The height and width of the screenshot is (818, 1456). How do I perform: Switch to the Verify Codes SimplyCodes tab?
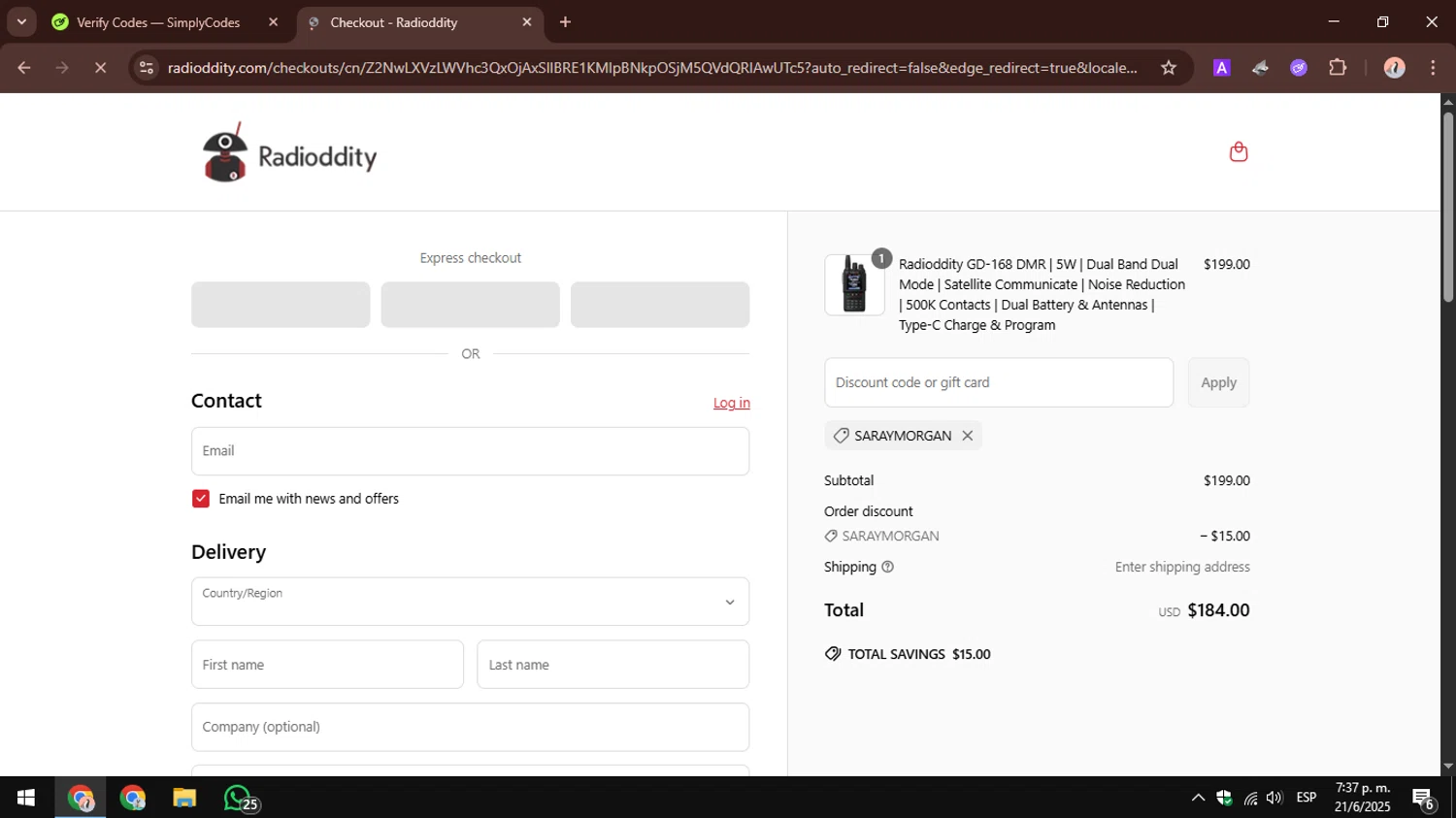[x=157, y=22]
